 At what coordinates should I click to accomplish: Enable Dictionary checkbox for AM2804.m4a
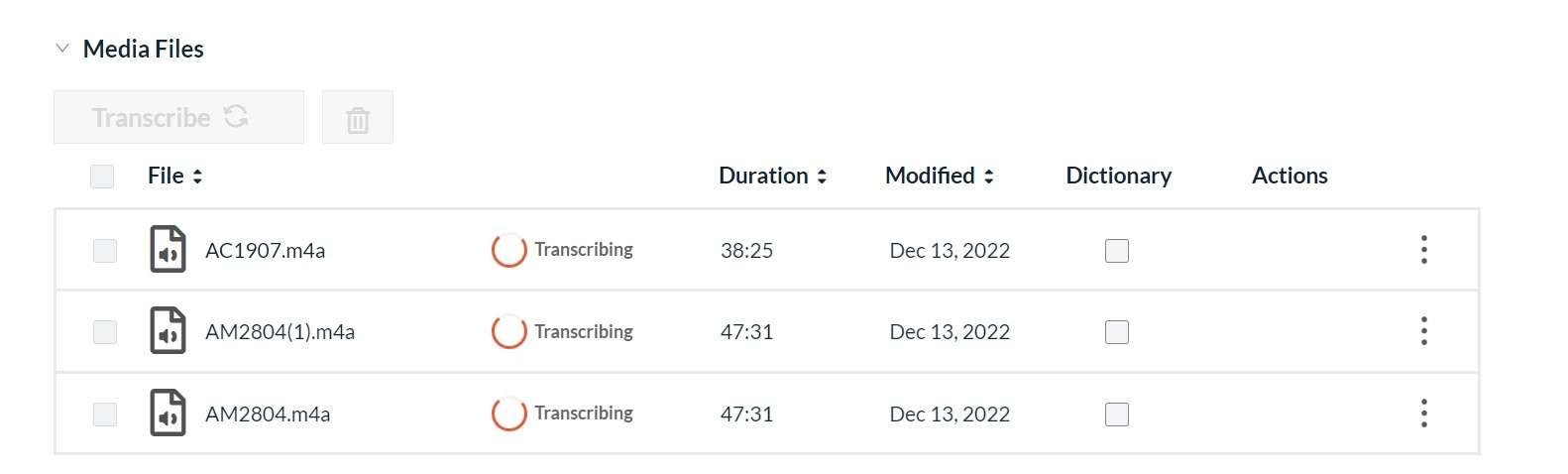(1116, 415)
